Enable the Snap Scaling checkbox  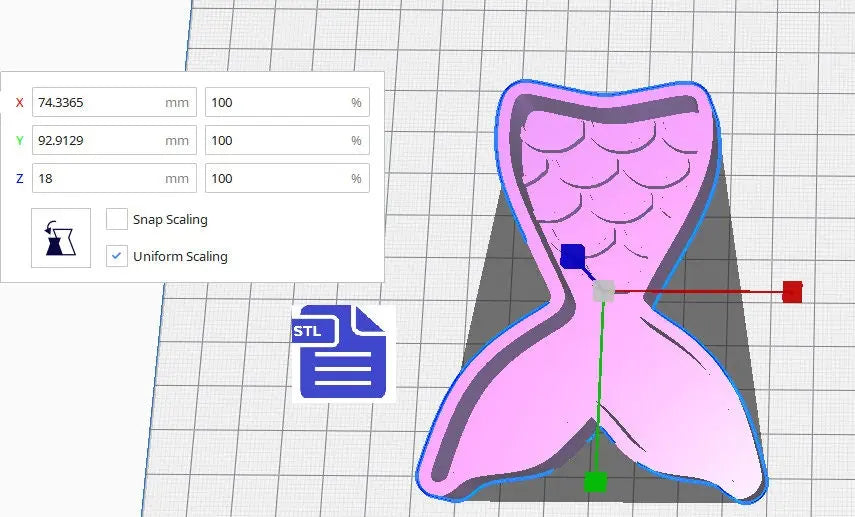tap(117, 219)
